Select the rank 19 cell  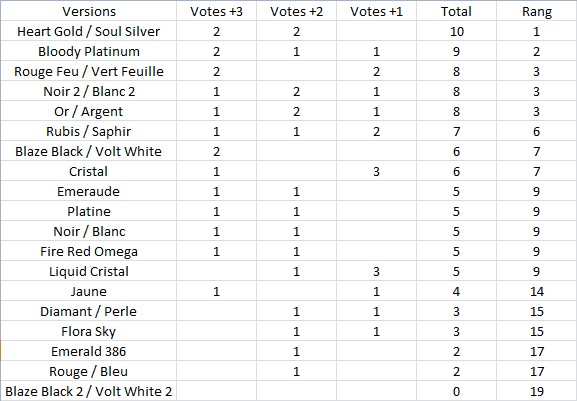(537, 391)
